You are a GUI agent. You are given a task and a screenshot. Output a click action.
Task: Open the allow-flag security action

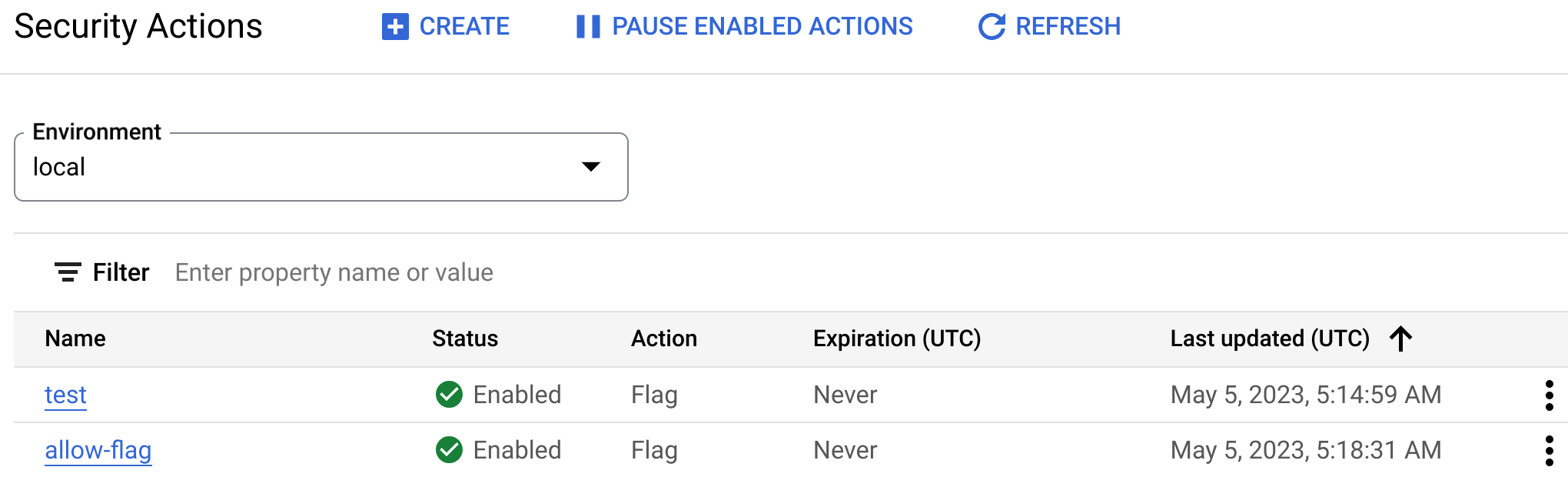click(98, 450)
